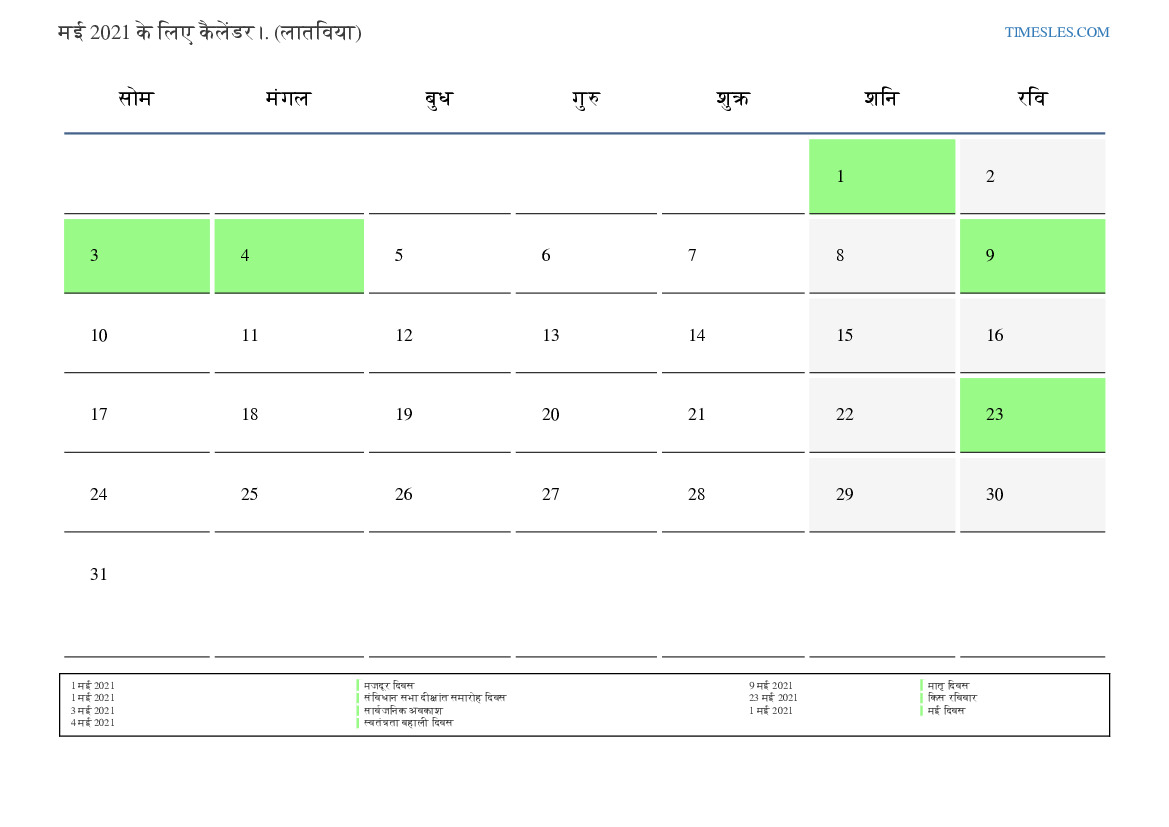Screen dimensions: 1169x827
Task: Select the highlighted date 4
Action: (x=288, y=255)
